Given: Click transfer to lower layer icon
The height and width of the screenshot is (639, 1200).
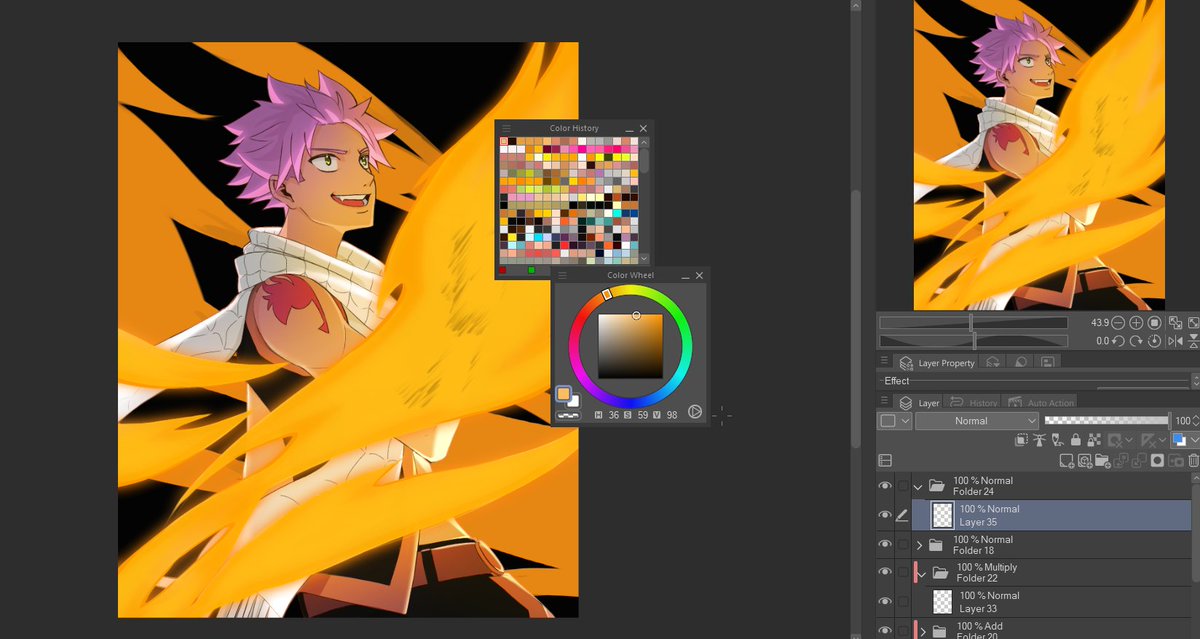Looking at the screenshot, I should 1121,460.
